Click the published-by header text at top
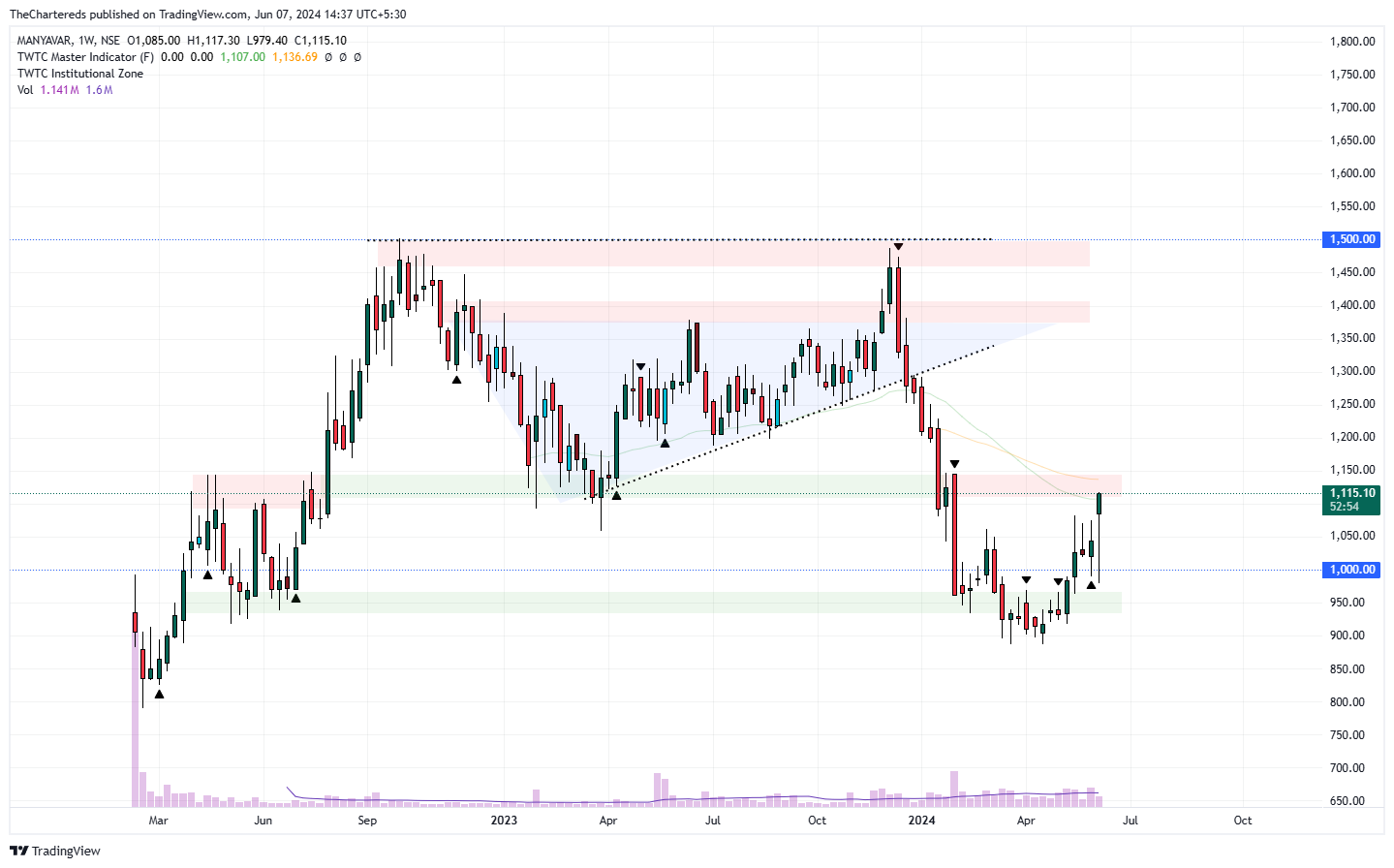Screen dimensions: 1394x868 [x=207, y=15]
